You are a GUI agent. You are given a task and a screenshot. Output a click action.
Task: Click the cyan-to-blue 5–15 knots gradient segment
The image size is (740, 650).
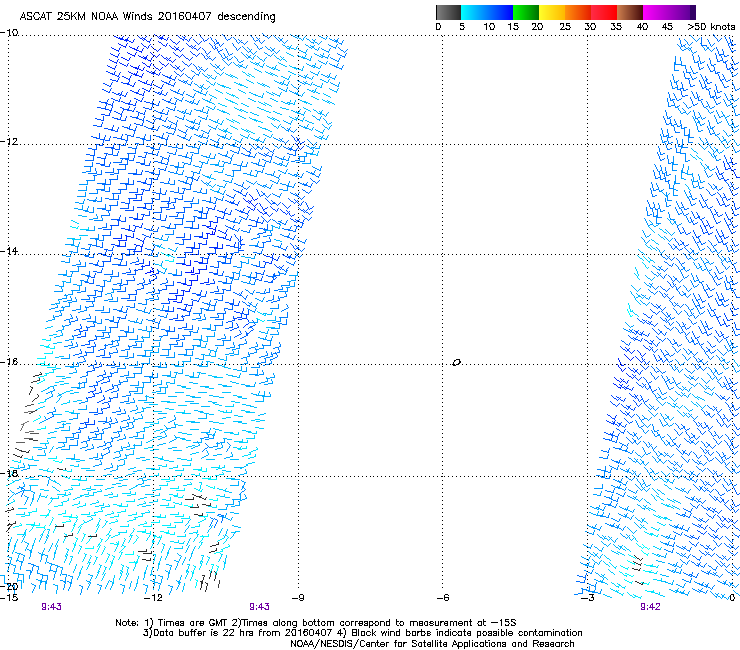point(487,12)
